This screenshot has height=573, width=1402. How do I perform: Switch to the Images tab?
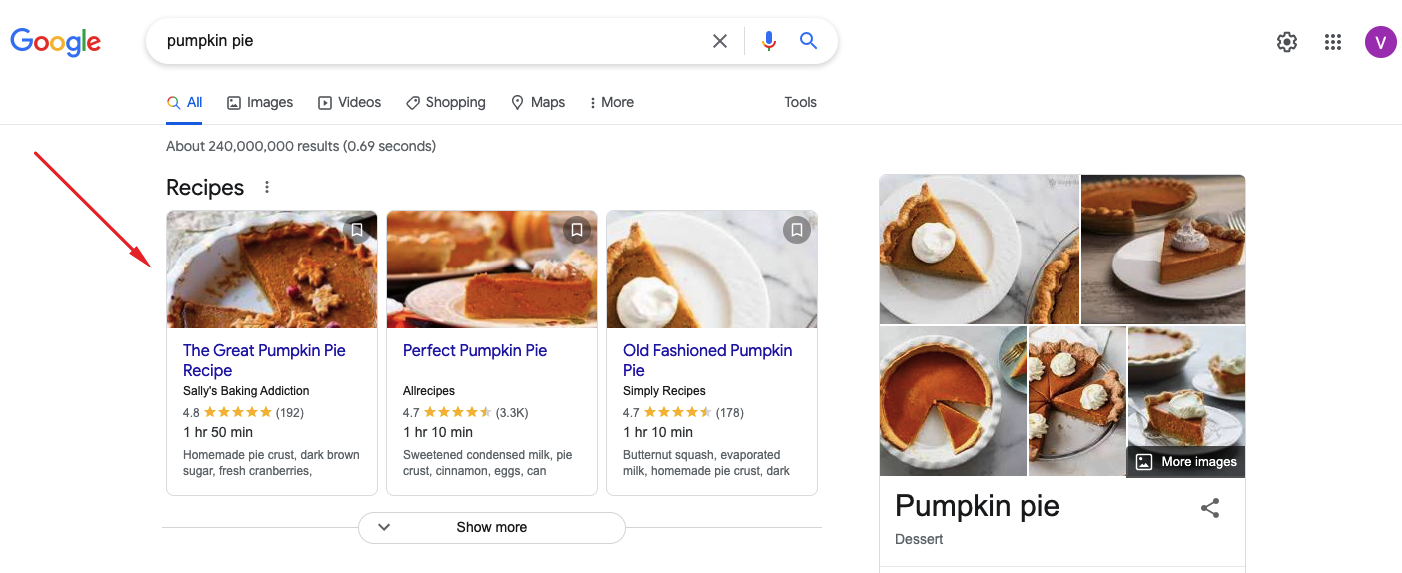pyautogui.click(x=260, y=102)
